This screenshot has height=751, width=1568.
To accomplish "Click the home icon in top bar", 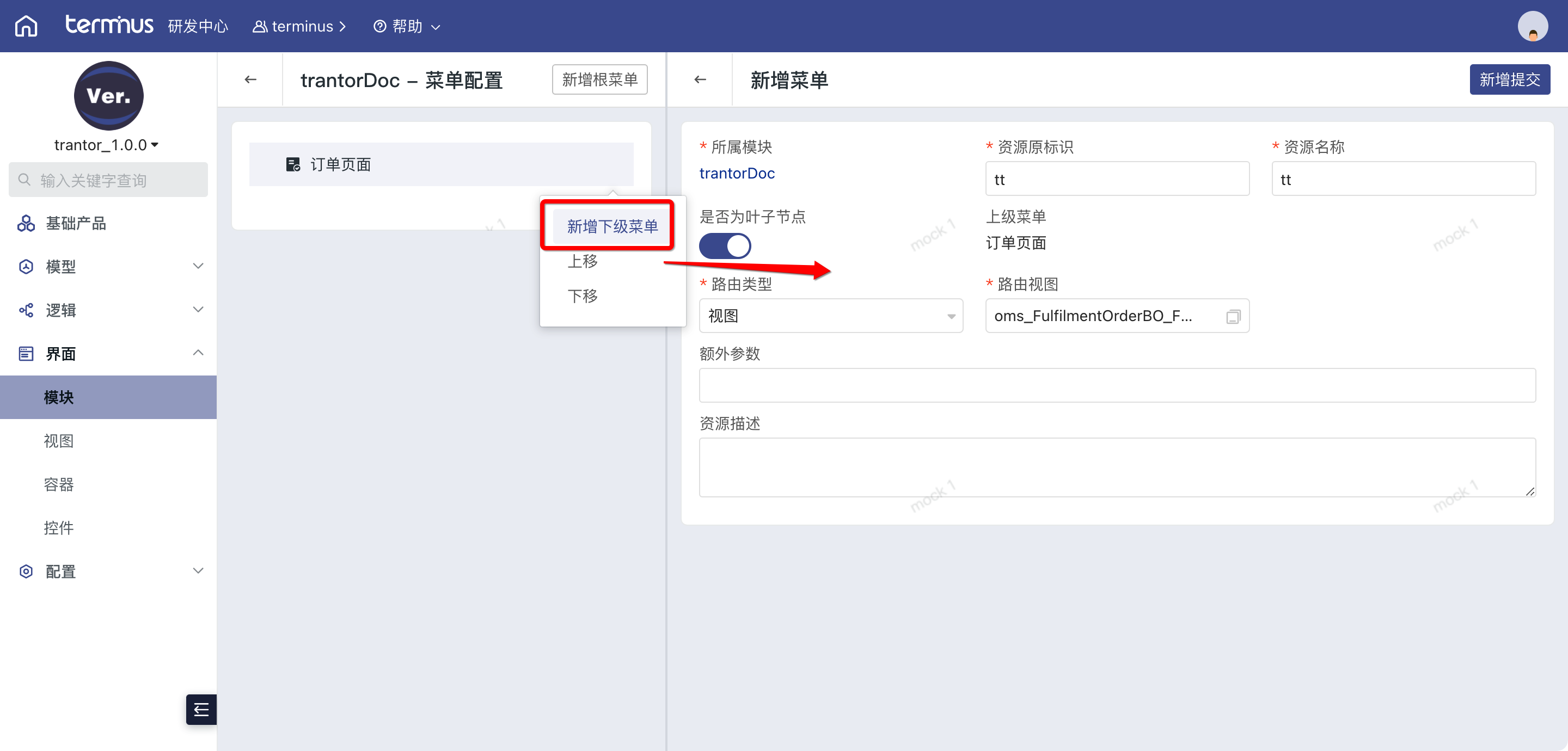I will pos(26,26).
